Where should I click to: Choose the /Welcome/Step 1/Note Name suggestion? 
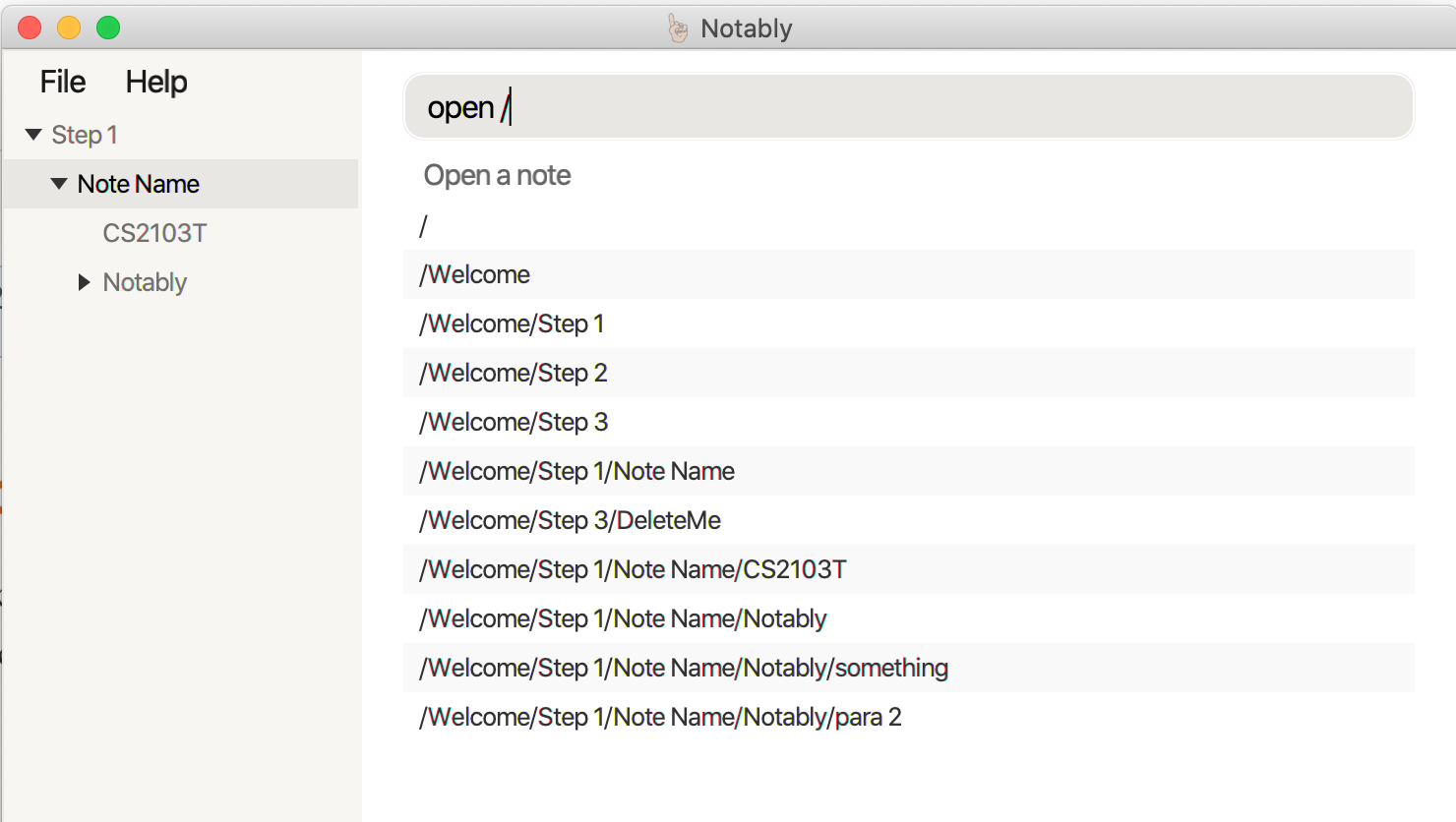point(909,471)
